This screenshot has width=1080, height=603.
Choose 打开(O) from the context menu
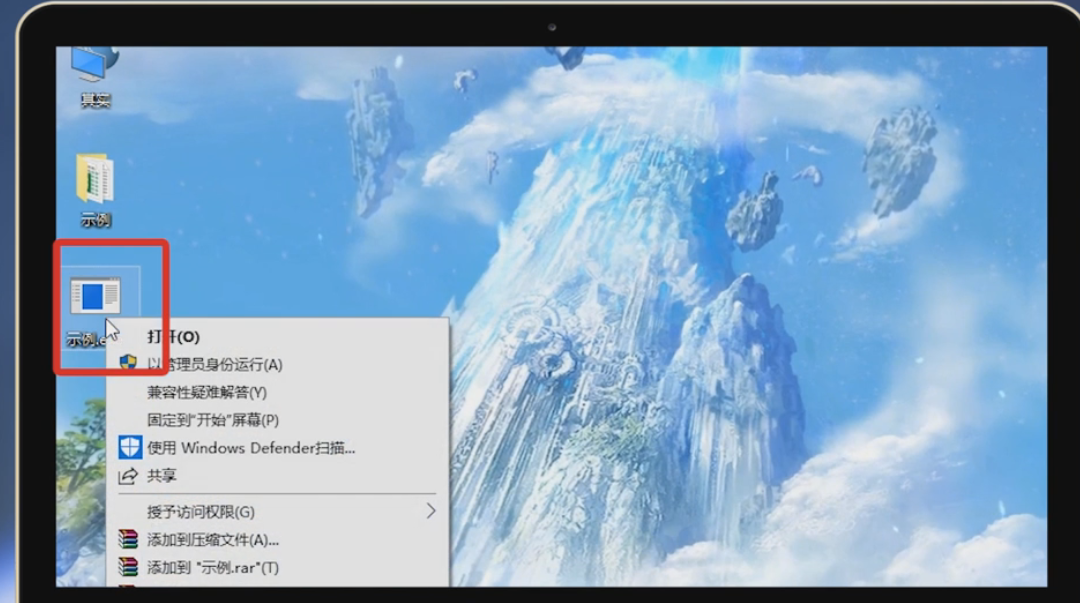[174, 337]
